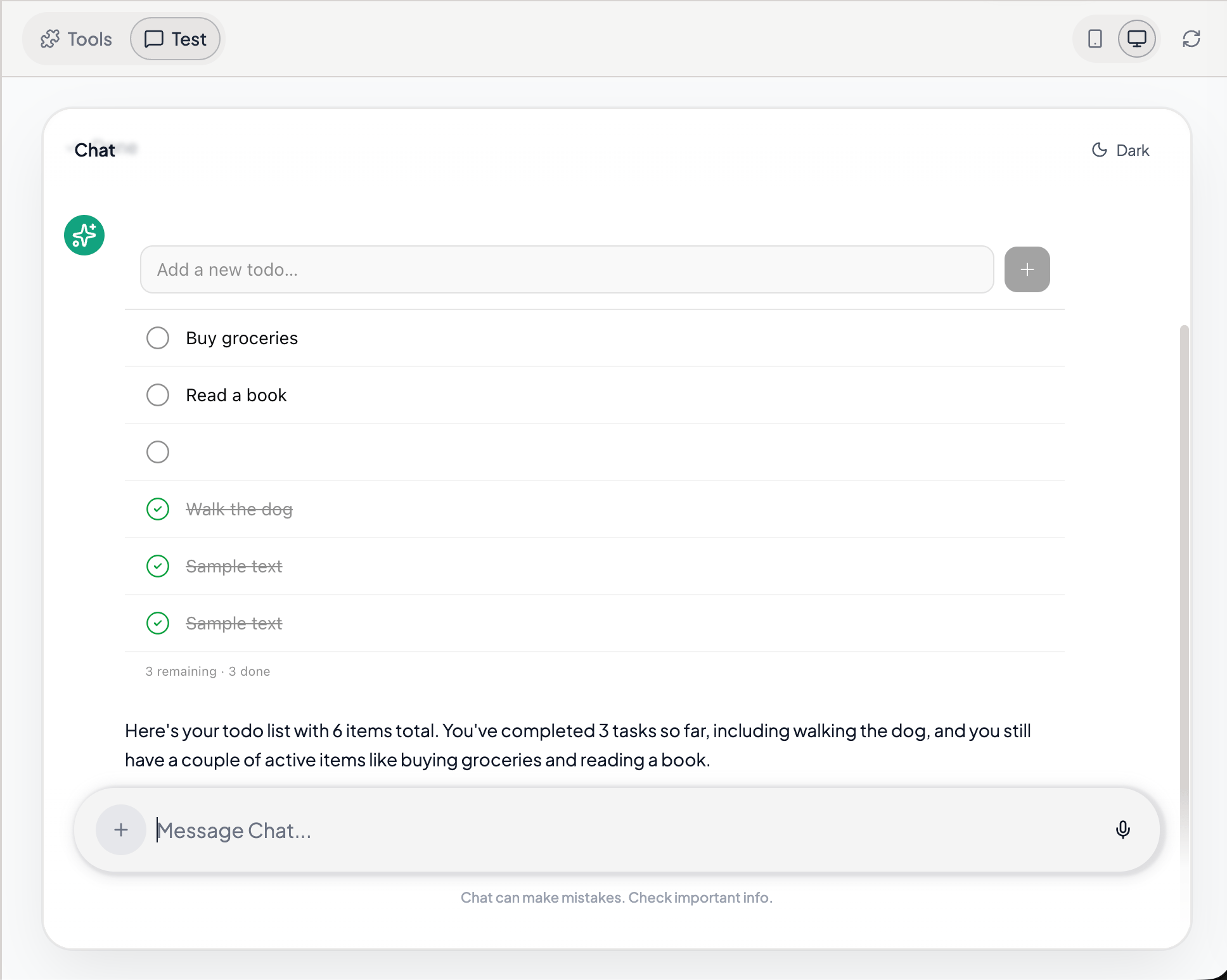Check off Read a book
The height and width of the screenshot is (980, 1227).
(158, 395)
